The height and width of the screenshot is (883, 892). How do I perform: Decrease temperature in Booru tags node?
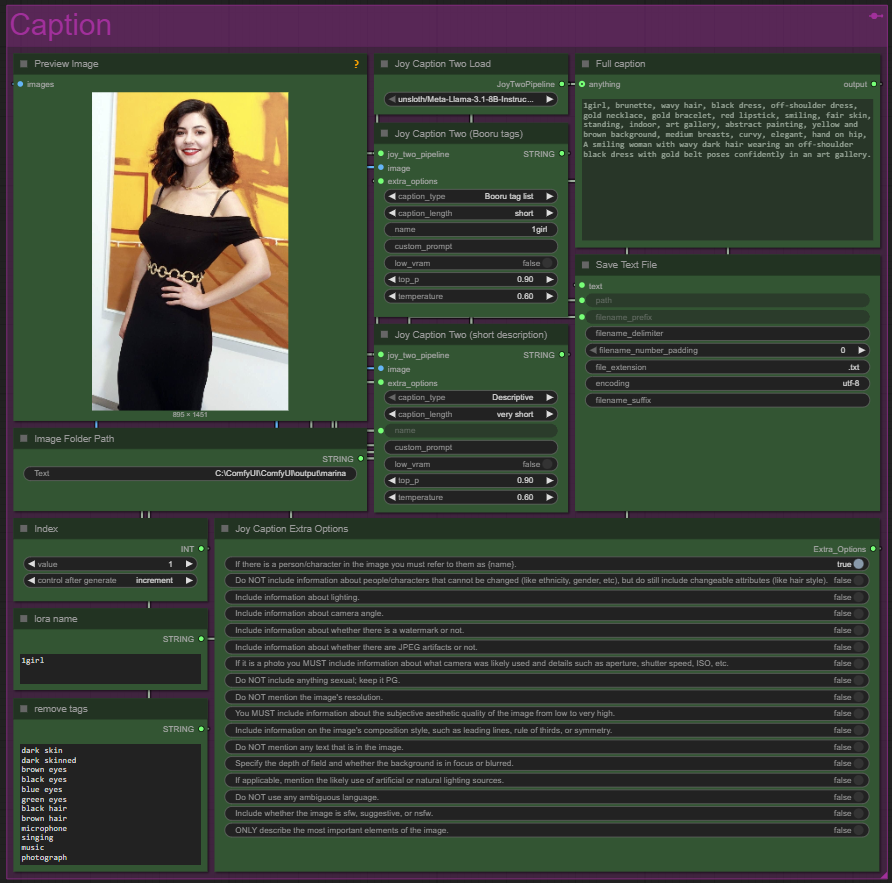[x=392, y=296]
